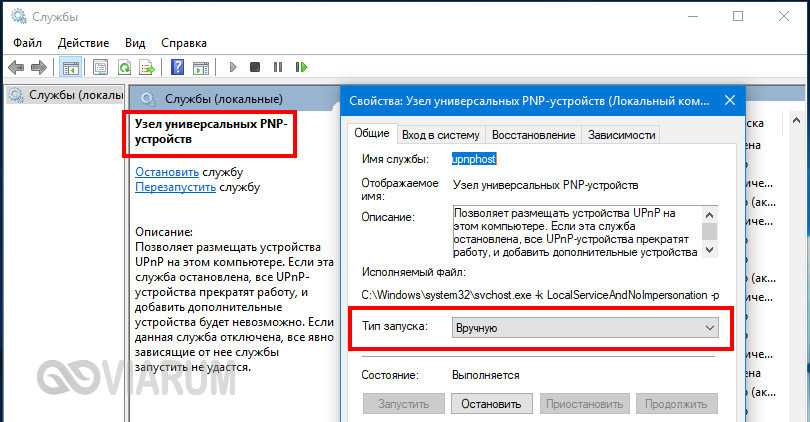Screen dimensions: 810x422
Task: Click the Forward arrow in toolbar
Action: pyautogui.click(x=39, y=67)
